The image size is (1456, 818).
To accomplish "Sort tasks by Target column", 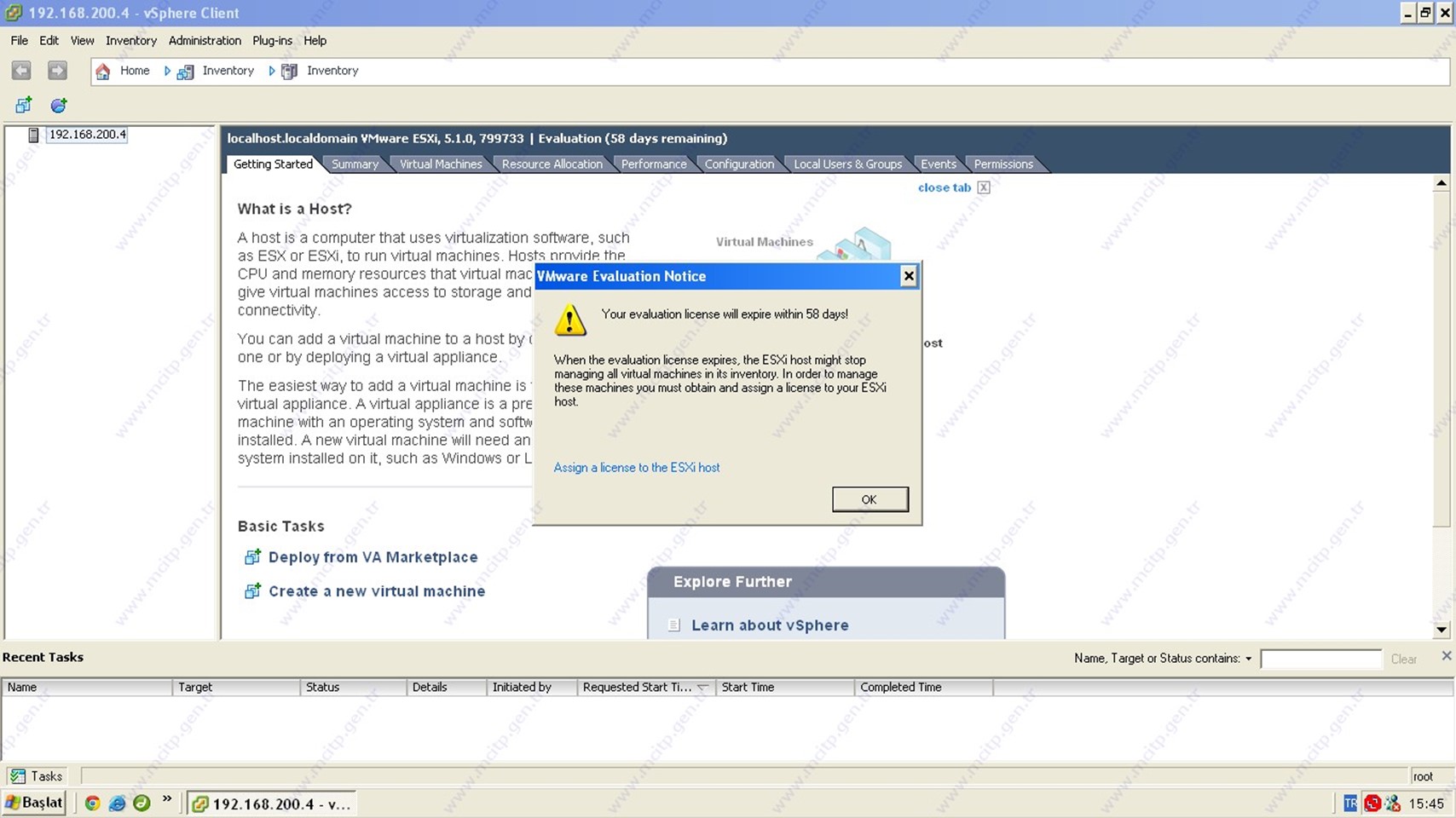I will click(x=236, y=687).
